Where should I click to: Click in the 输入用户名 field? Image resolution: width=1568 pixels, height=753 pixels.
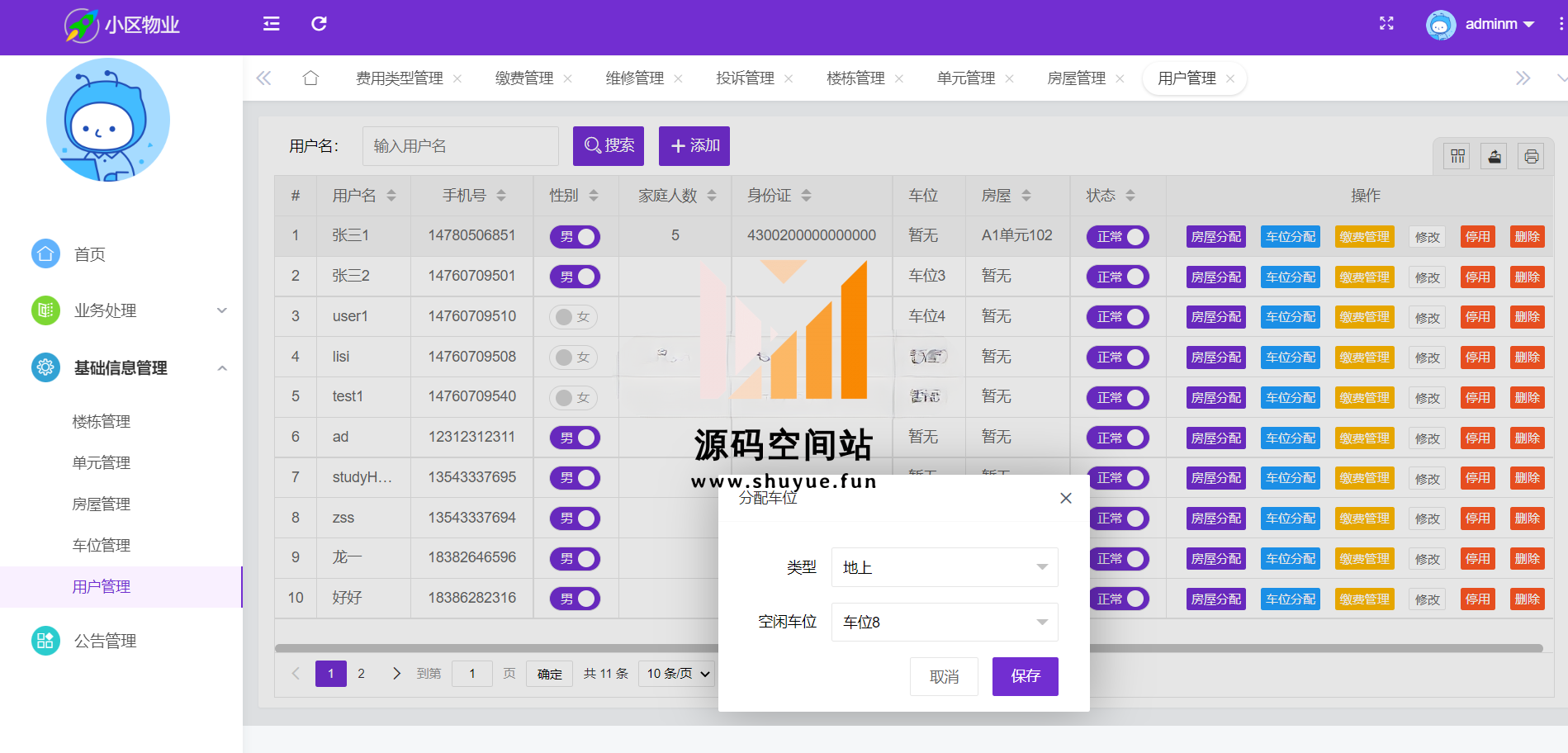point(461,146)
